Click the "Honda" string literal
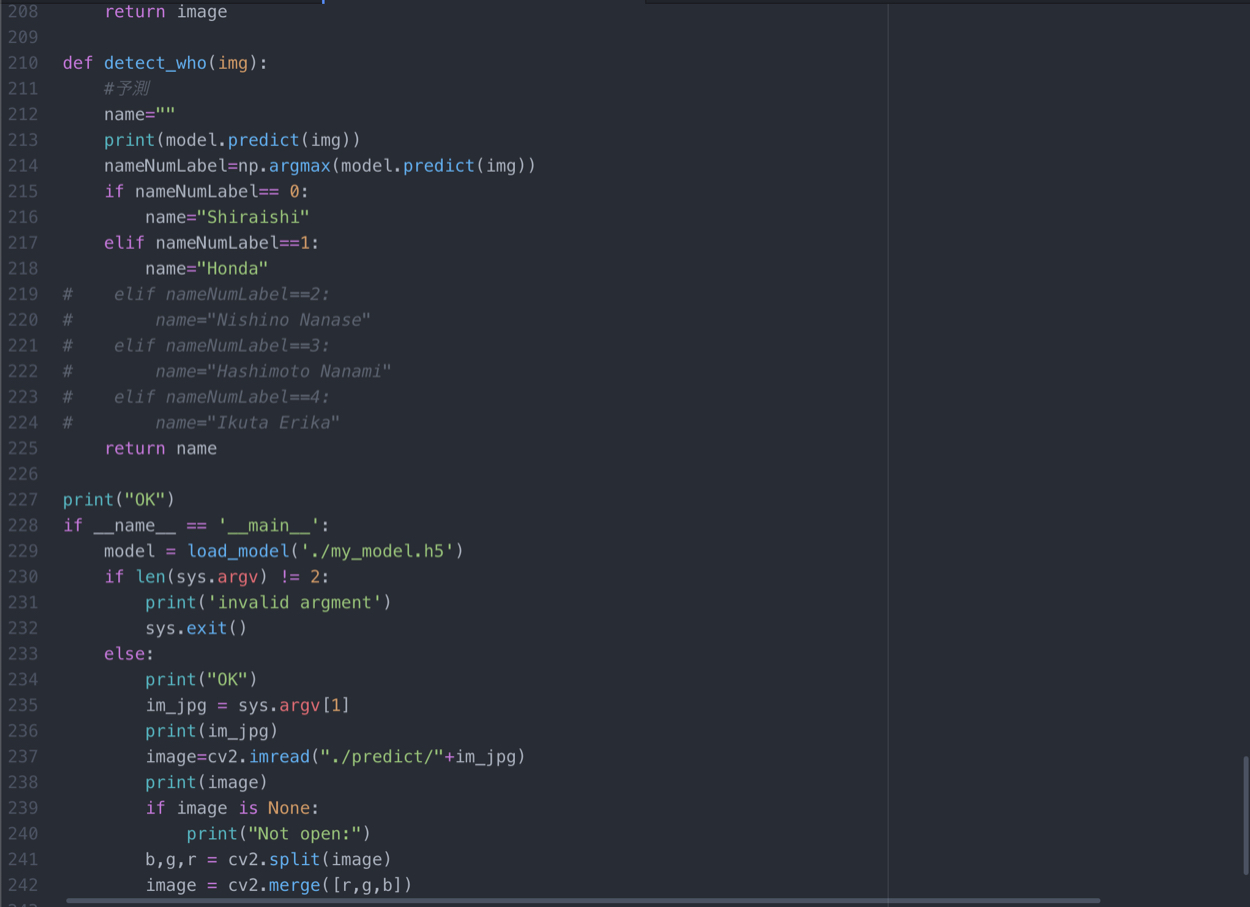This screenshot has width=1250, height=907. pos(232,269)
